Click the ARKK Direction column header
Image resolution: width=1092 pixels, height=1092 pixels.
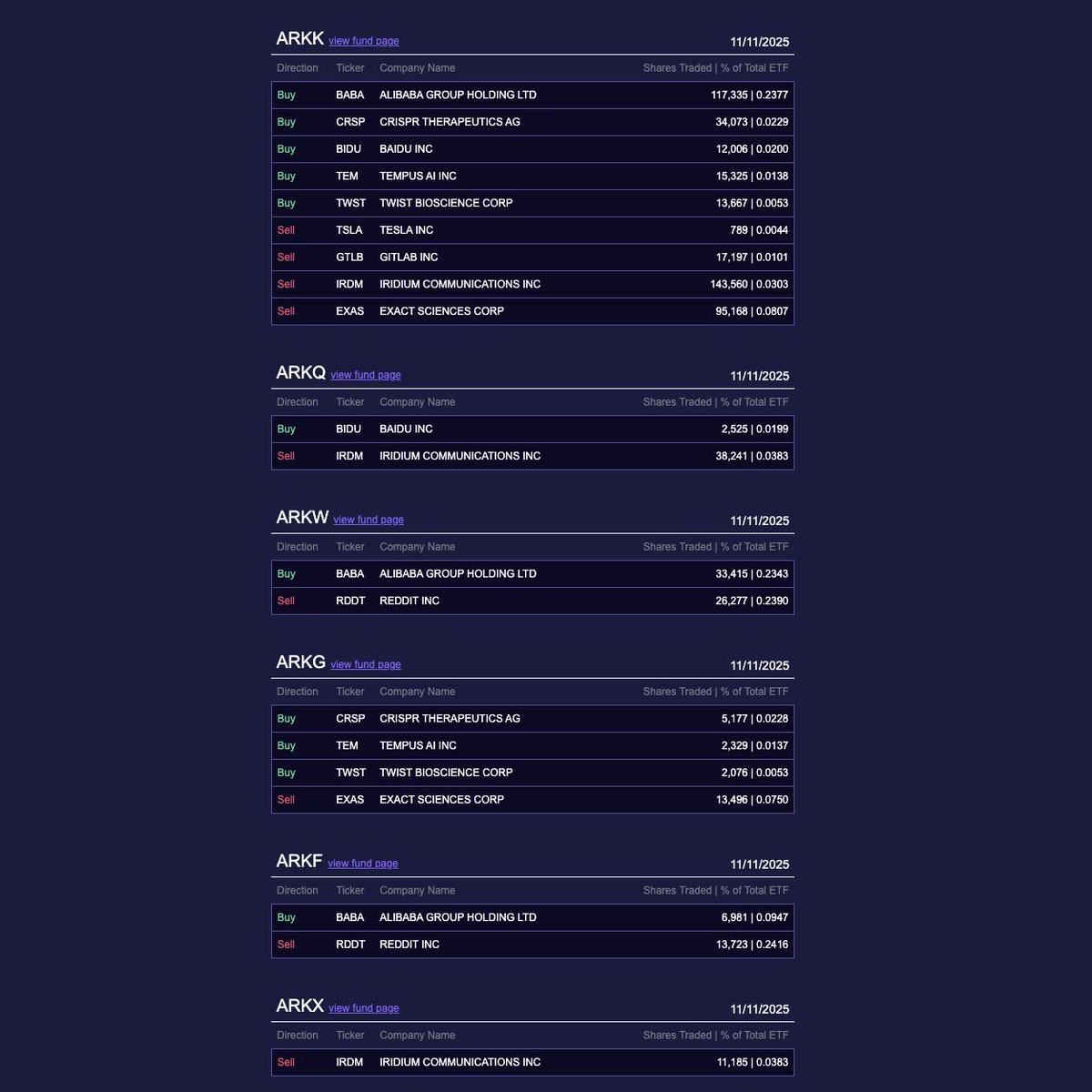(298, 68)
